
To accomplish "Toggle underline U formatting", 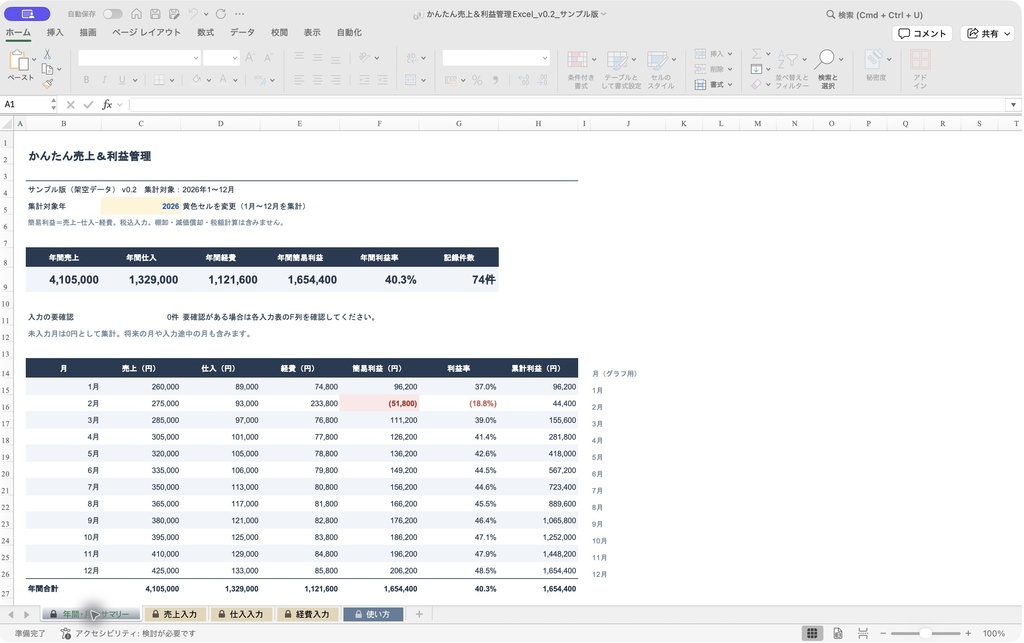I will point(122,80).
